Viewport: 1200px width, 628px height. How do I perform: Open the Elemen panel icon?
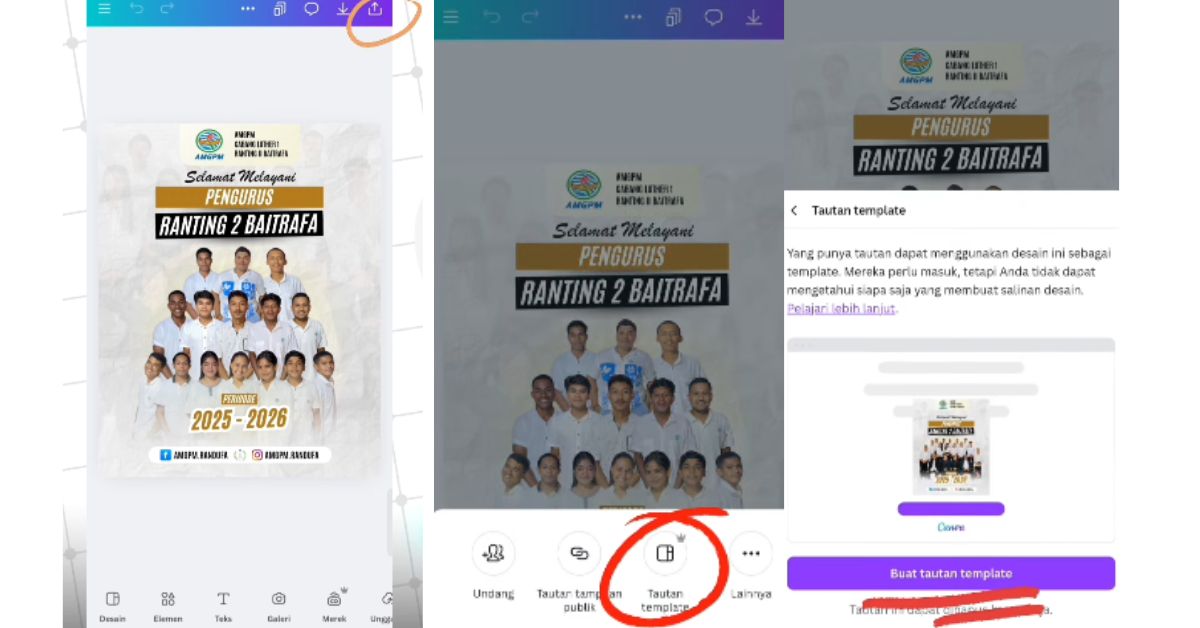(x=168, y=606)
